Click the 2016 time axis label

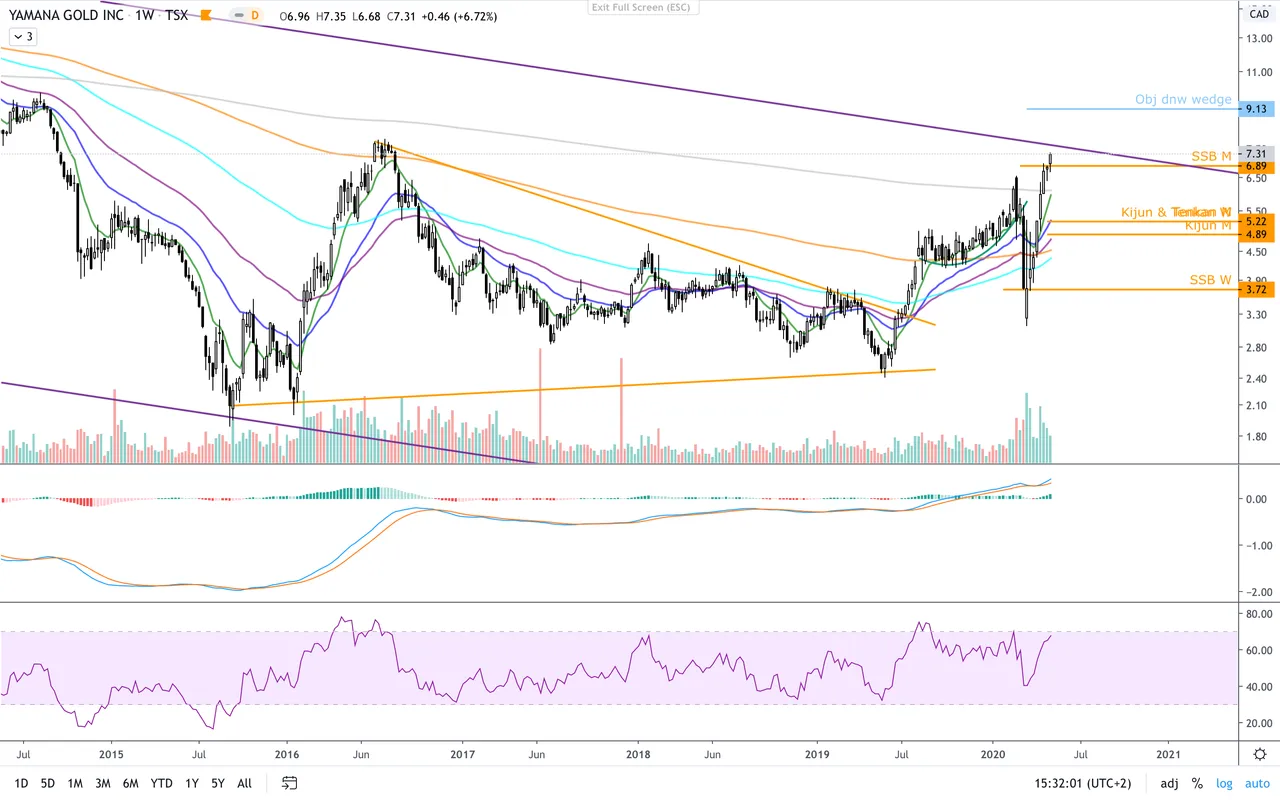(x=287, y=754)
